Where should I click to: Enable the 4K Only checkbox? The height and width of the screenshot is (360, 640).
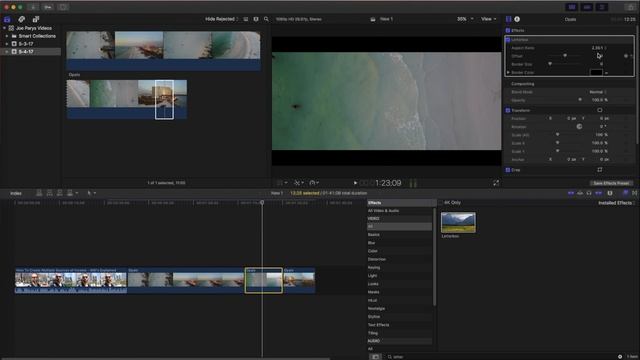click(441, 202)
